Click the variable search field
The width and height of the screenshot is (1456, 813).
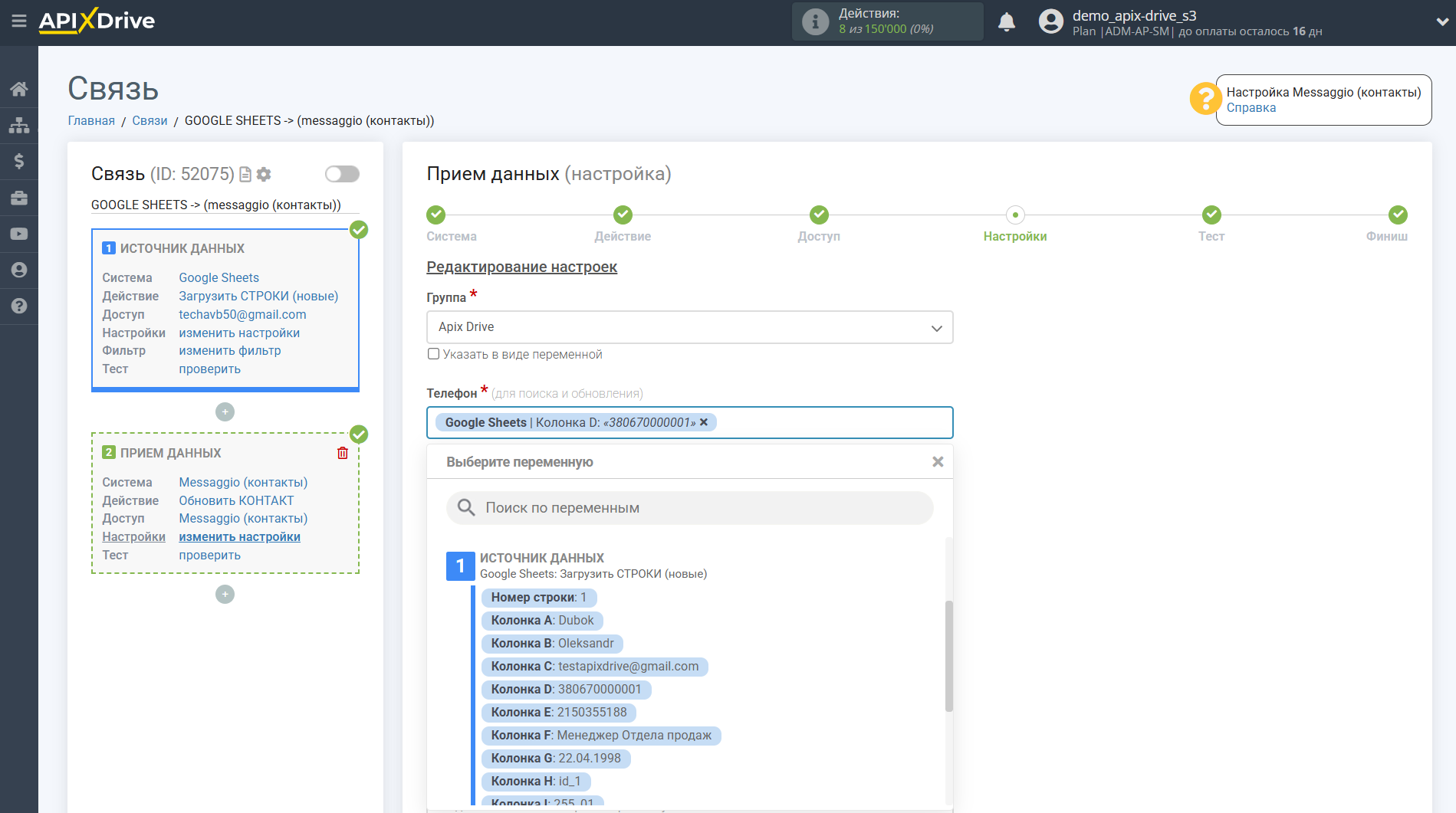coord(689,508)
